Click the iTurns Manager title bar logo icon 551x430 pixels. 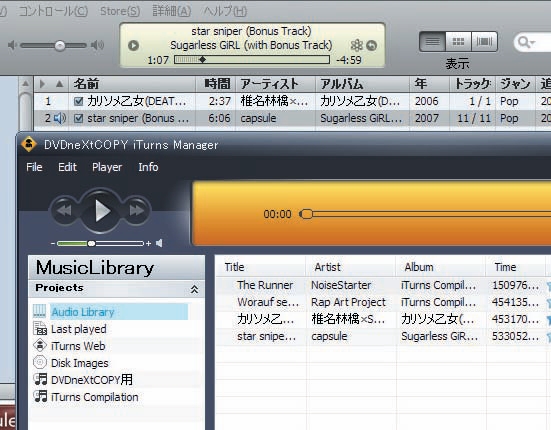click(29, 144)
